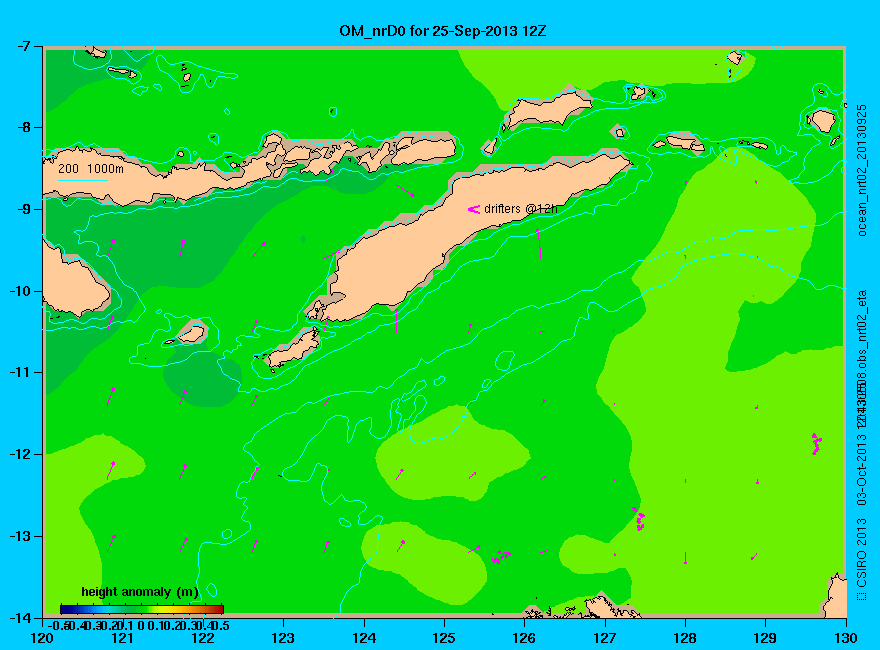Select the 'drifters @12h' legend label
Screen dimensions: 880x650
(520, 209)
